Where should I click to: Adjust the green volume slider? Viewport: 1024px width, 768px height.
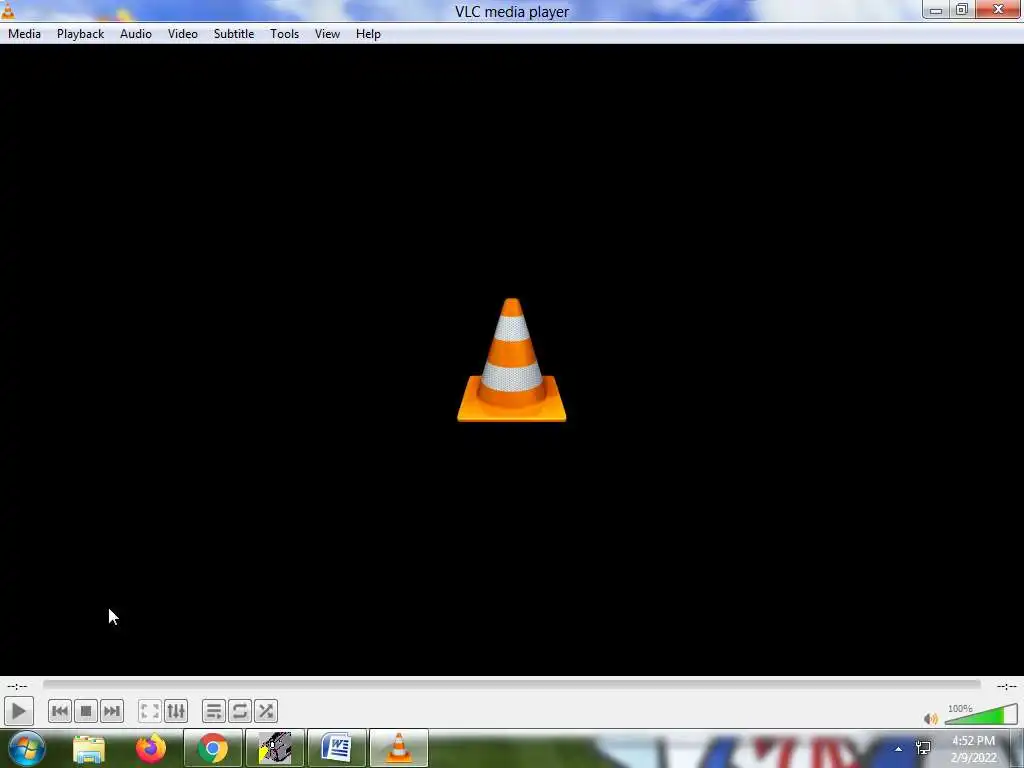pyautogui.click(x=981, y=715)
